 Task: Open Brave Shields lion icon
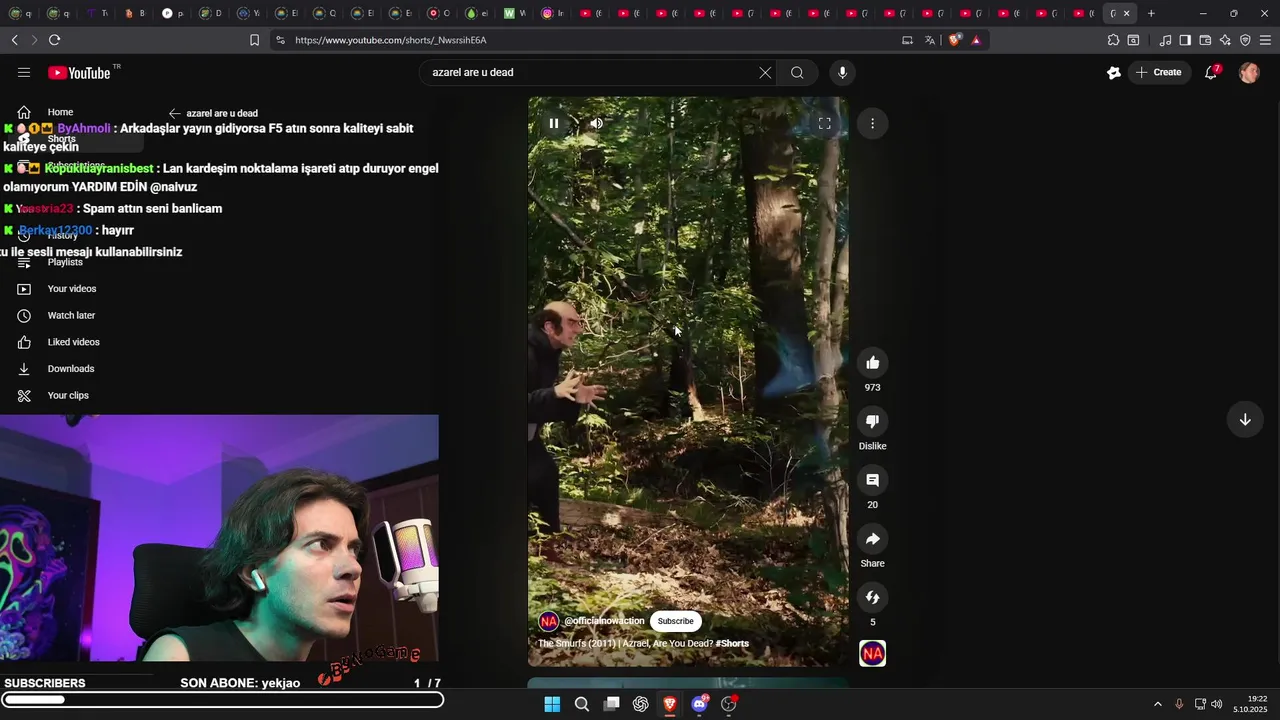(x=954, y=40)
